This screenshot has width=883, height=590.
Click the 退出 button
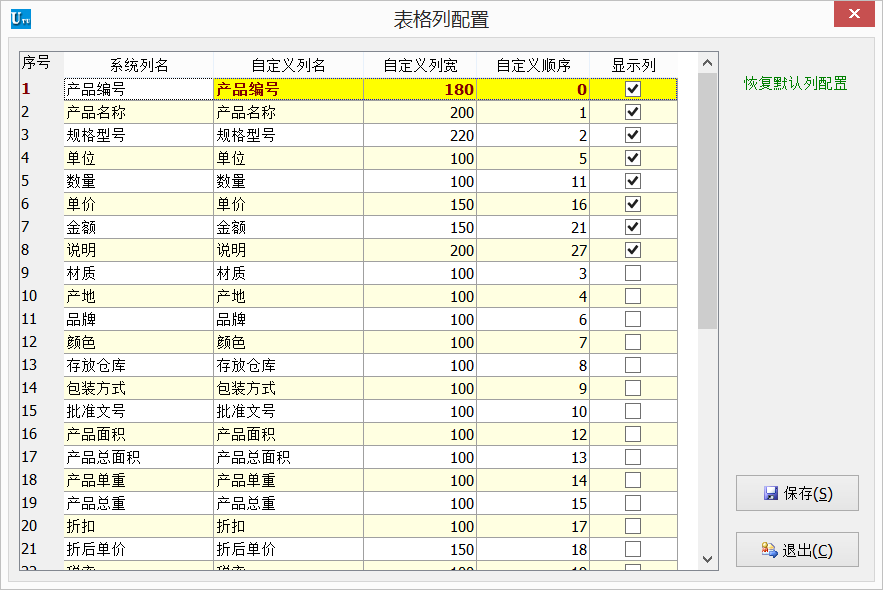(x=797, y=549)
